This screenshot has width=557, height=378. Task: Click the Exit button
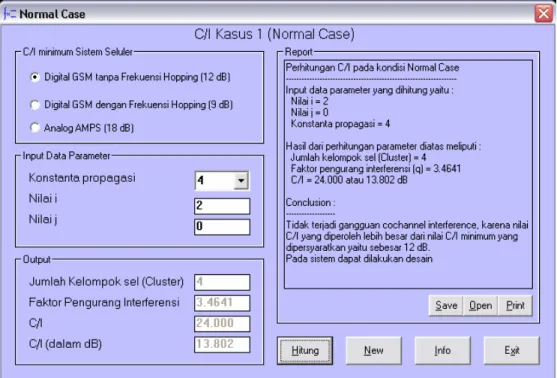(512, 351)
